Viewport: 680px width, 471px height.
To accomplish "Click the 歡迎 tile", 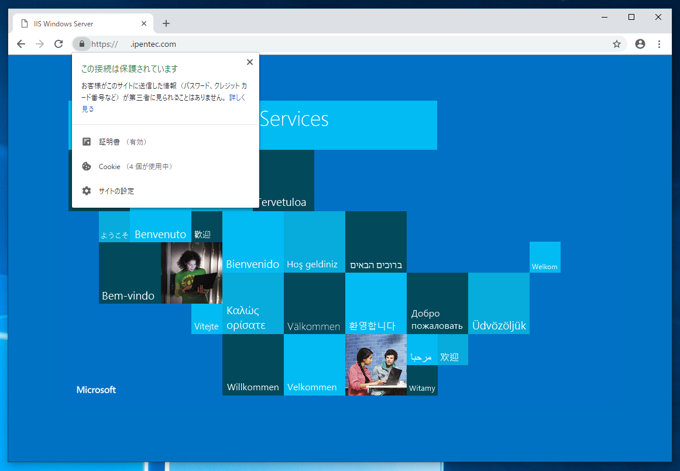I will pyautogui.click(x=207, y=226).
